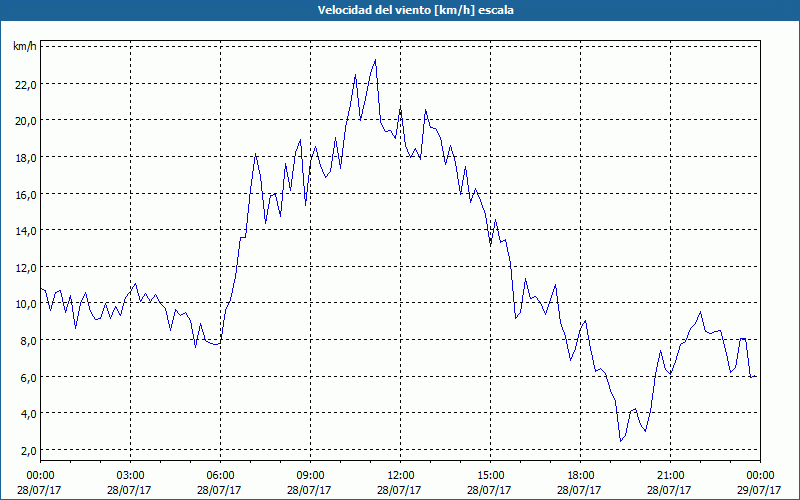Screen dimensions: 800x500
Task: Click the 12:00 time label
Action: click(x=401, y=476)
